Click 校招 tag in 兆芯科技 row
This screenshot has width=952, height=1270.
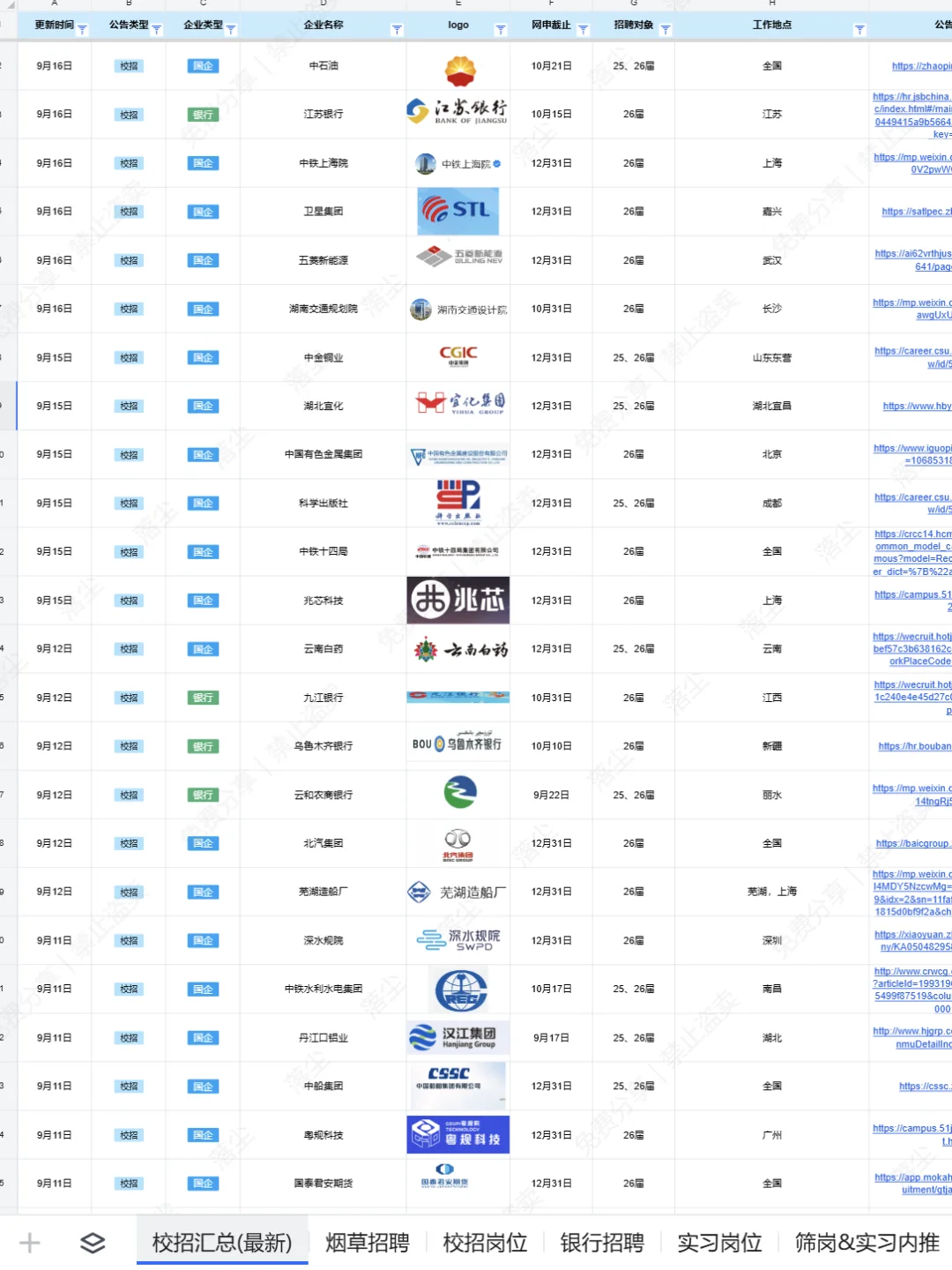click(x=129, y=601)
